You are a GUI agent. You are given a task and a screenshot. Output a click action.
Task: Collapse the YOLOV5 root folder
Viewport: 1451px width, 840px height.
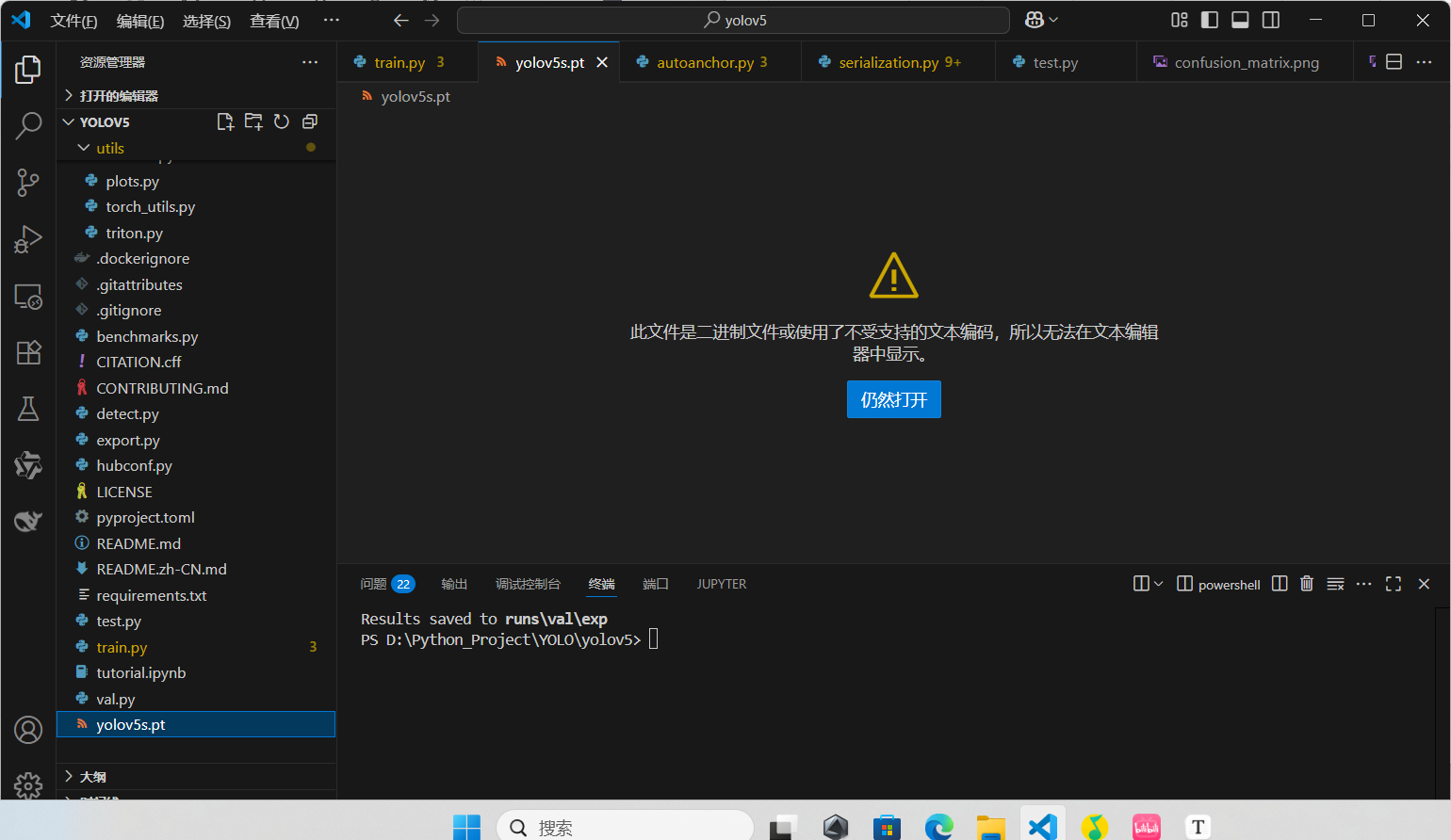68,122
